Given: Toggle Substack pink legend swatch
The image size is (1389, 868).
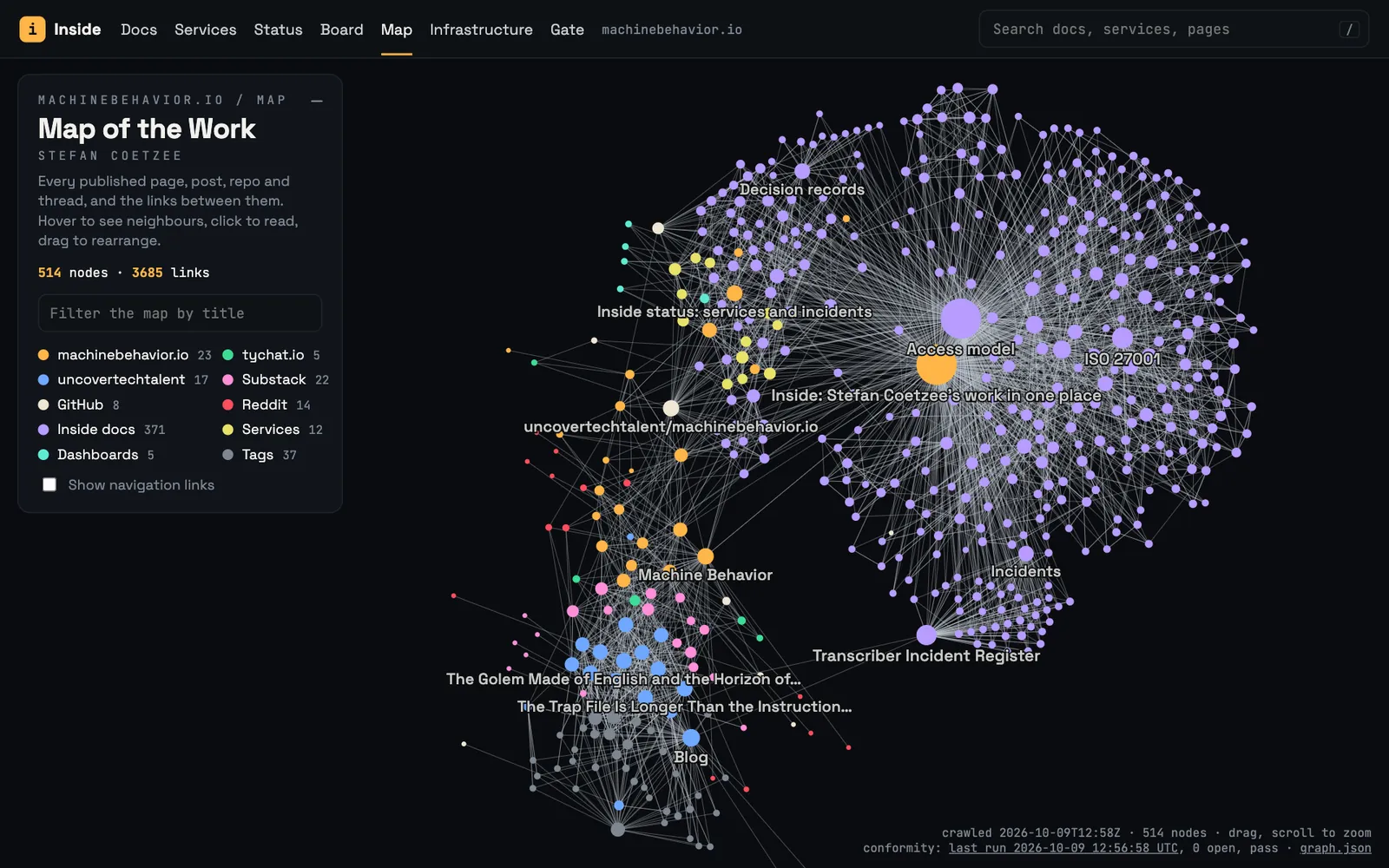Looking at the screenshot, I should coord(227,379).
